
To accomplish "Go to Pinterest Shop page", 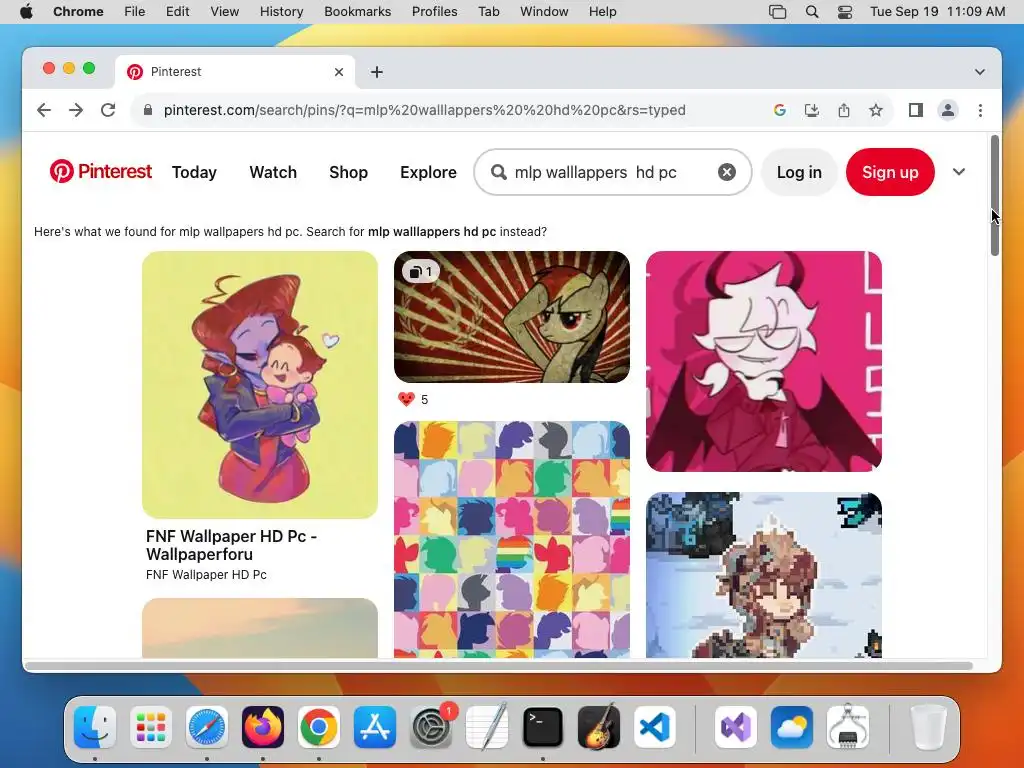I will (x=348, y=172).
